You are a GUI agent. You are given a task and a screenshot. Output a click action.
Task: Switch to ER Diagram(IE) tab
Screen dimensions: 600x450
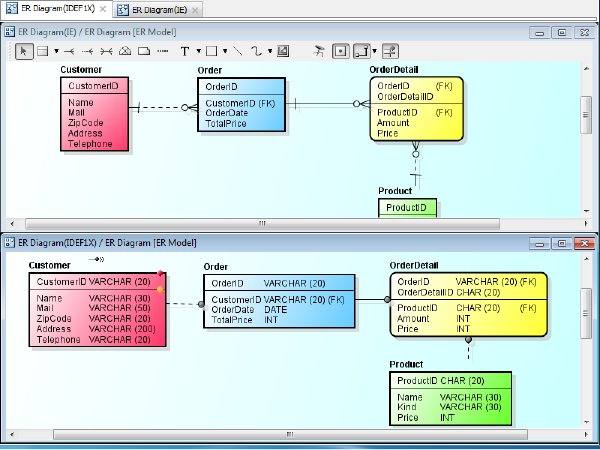point(154,9)
